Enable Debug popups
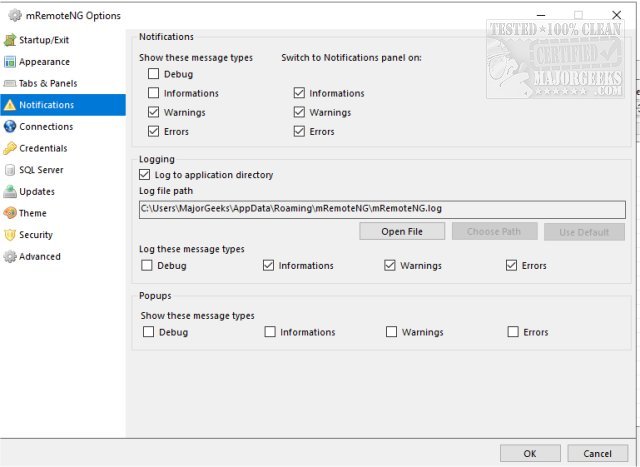The width and height of the screenshot is (640, 467). pos(149,332)
